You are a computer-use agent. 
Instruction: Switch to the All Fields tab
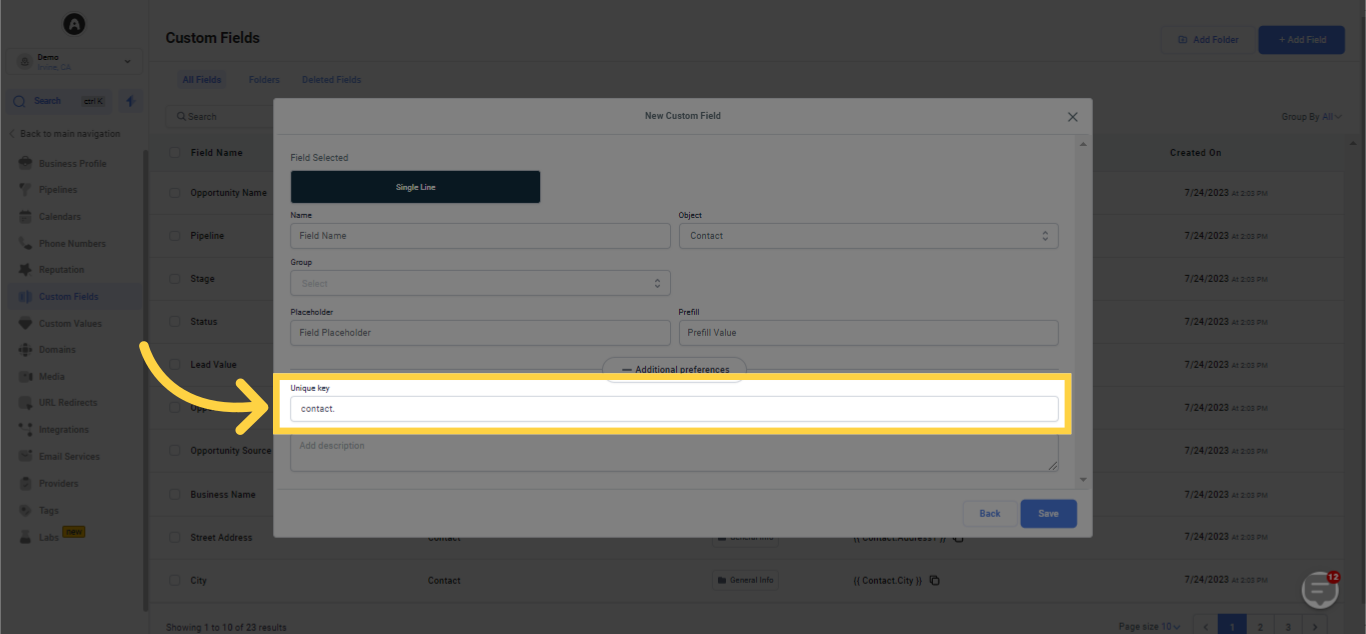tap(201, 80)
